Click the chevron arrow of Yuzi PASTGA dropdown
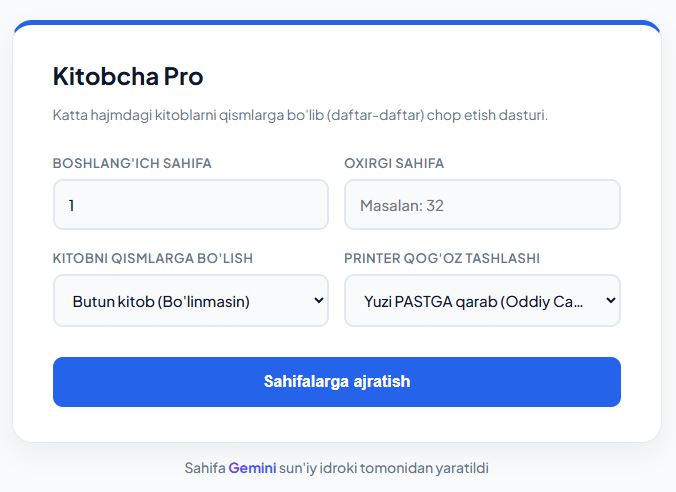Screen dimensions: 676x492 click(610, 300)
